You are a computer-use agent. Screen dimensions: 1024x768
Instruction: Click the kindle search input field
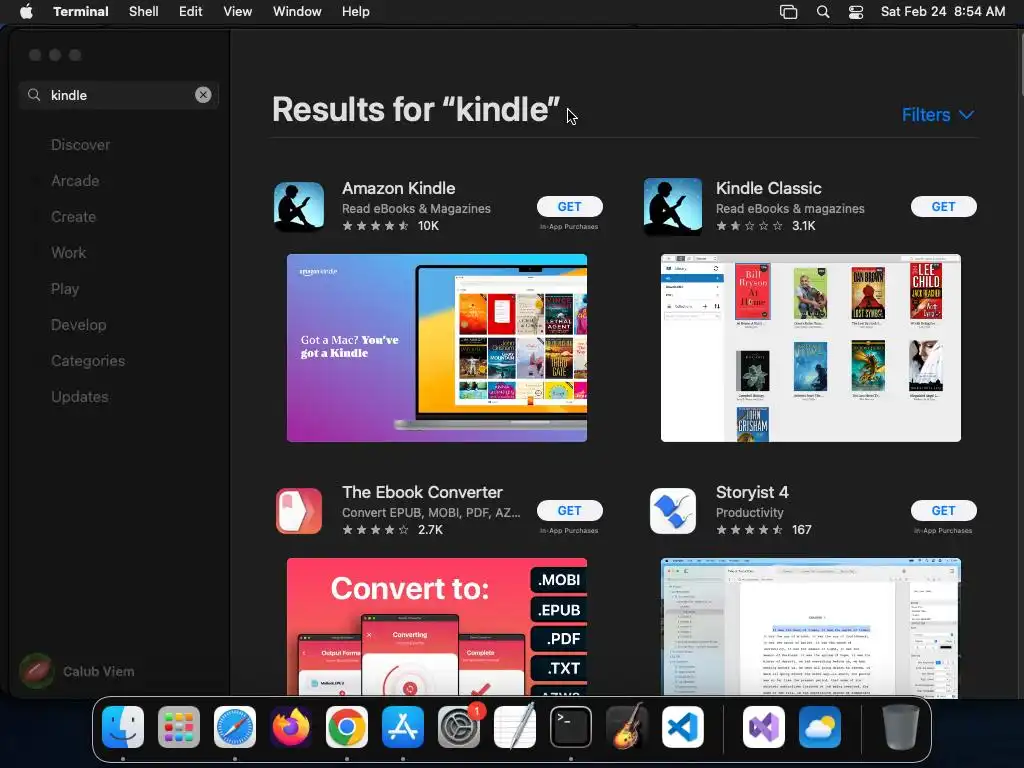[118, 95]
